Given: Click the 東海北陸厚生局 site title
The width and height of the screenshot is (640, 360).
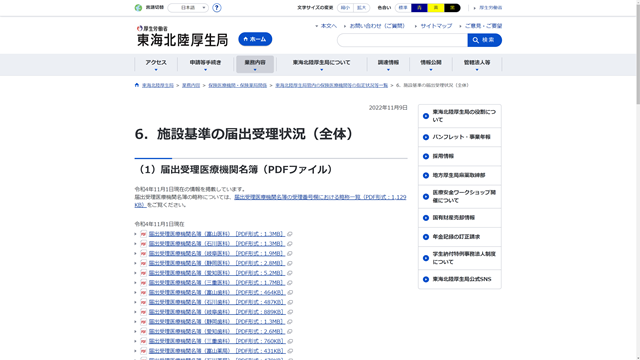Looking at the screenshot, I should pos(182,40).
